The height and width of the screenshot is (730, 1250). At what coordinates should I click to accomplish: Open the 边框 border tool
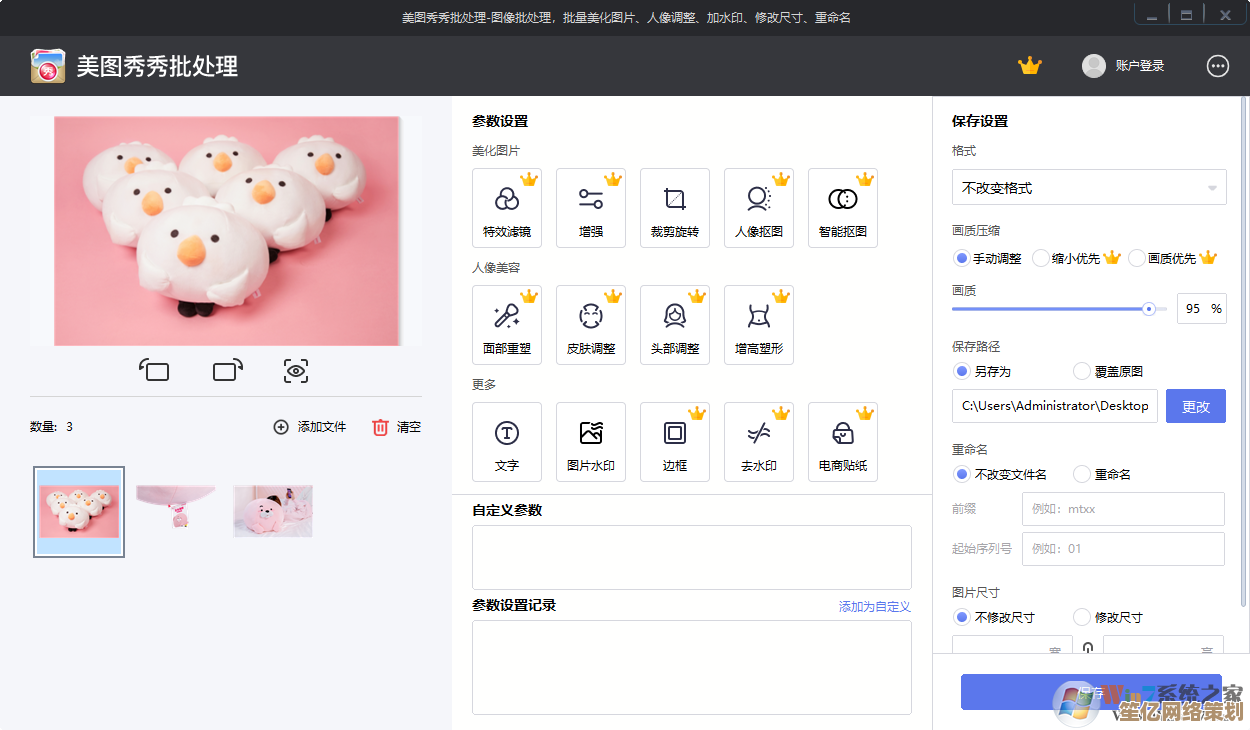click(x=675, y=442)
